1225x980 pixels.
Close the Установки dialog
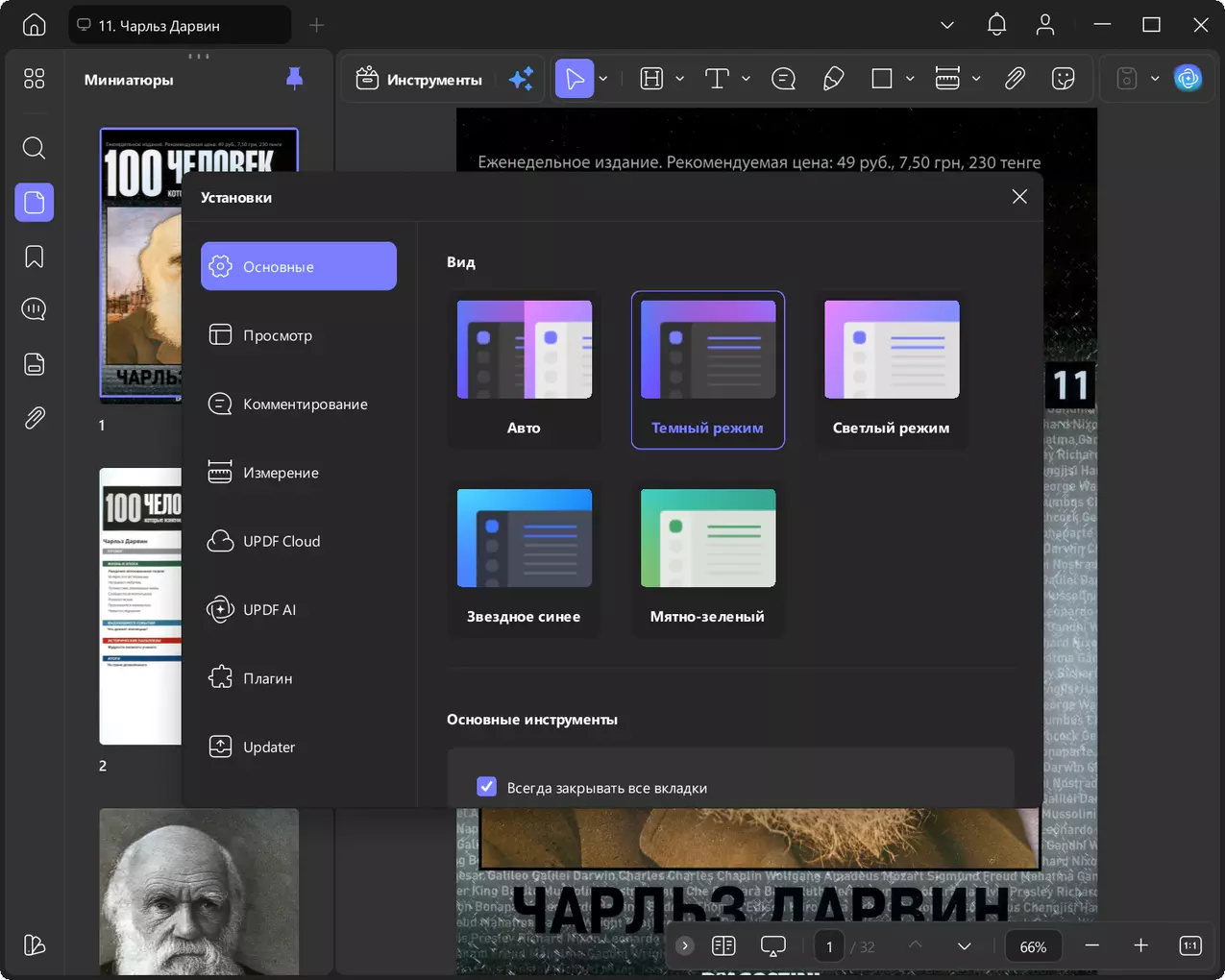pyautogui.click(x=1019, y=197)
